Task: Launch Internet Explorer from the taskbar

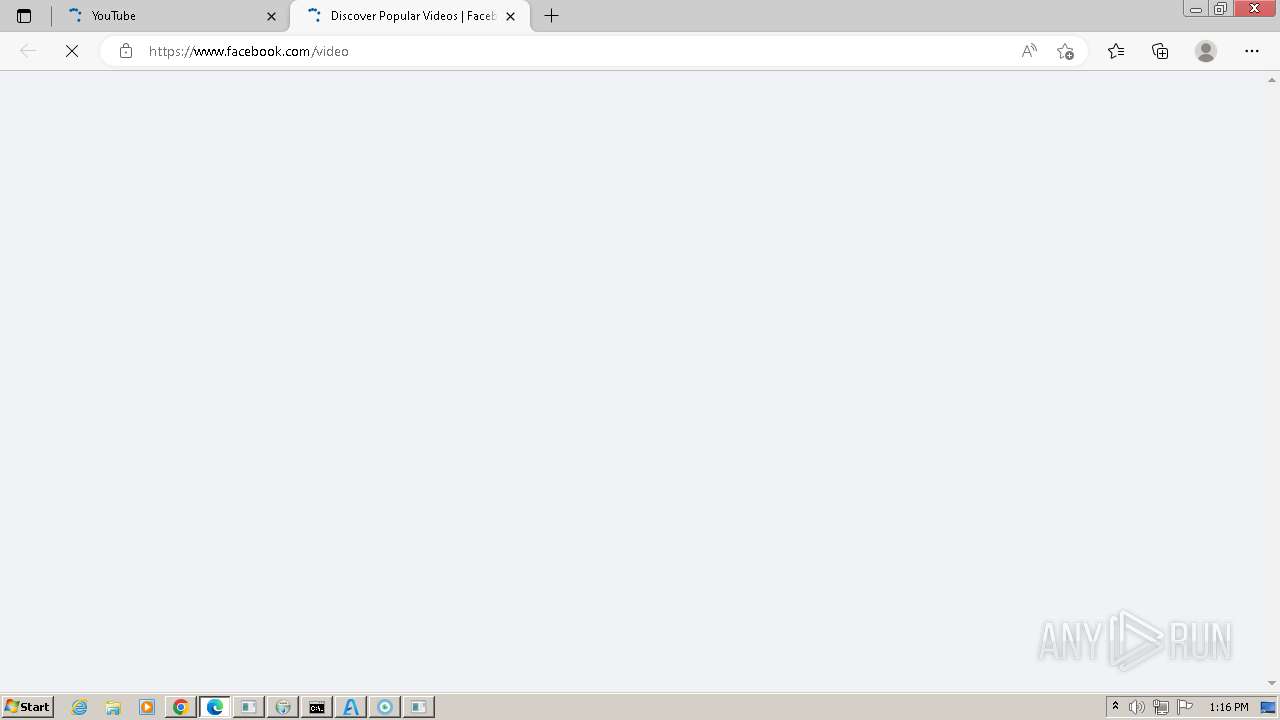Action: tap(80, 707)
